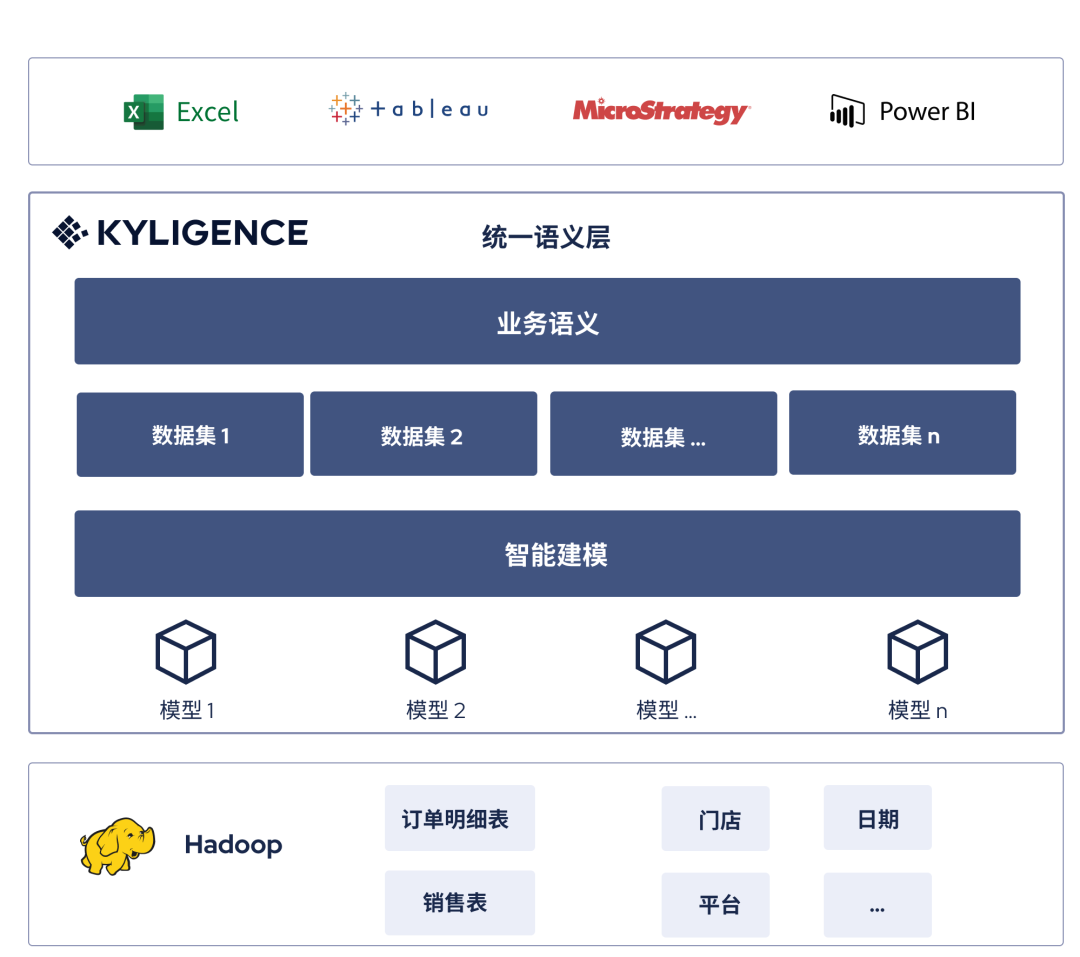Viewport: 1080px width, 957px height.
Task: Click the tableau wordmark text
Action: click(x=430, y=109)
